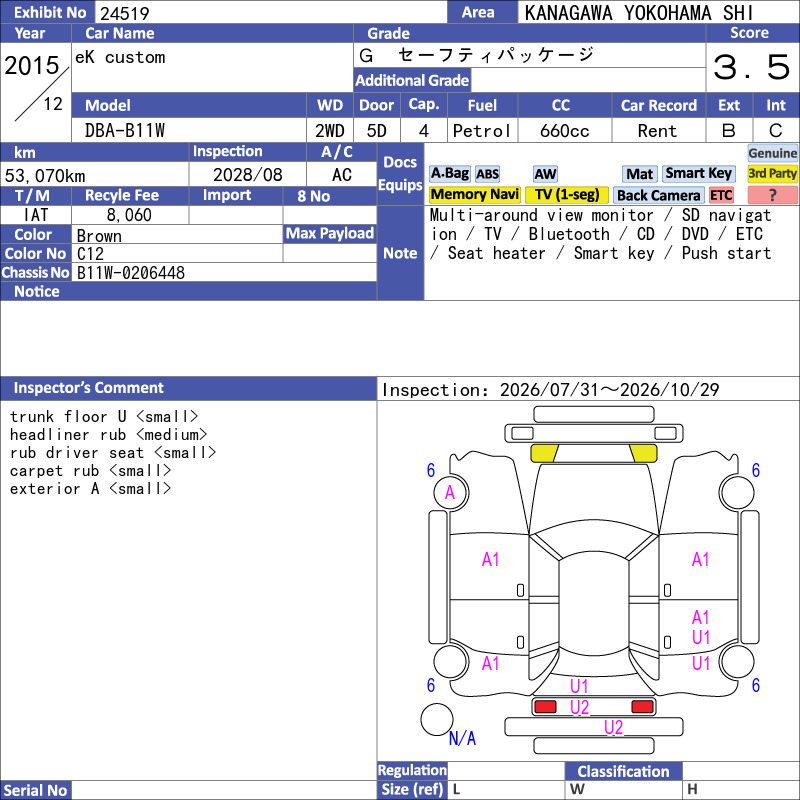The height and width of the screenshot is (800, 800).
Task: Toggle the 3rd Party legend label
Action: click(772, 174)
